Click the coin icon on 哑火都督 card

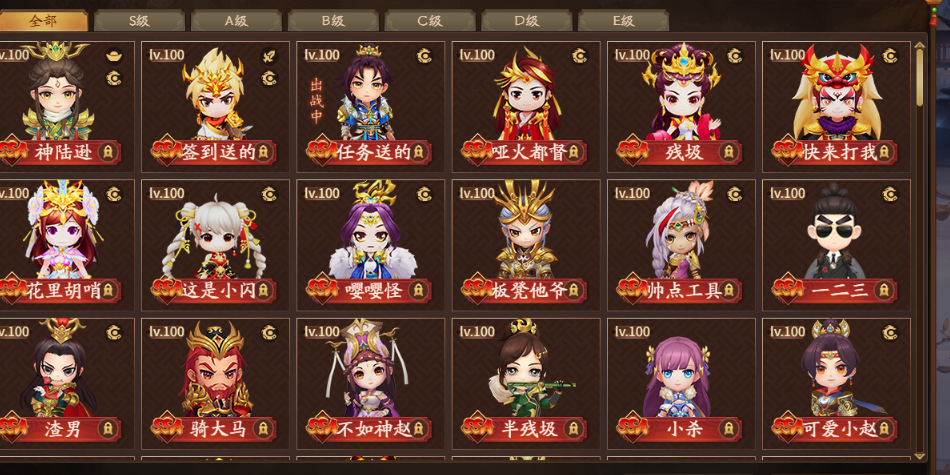point(580,56)
